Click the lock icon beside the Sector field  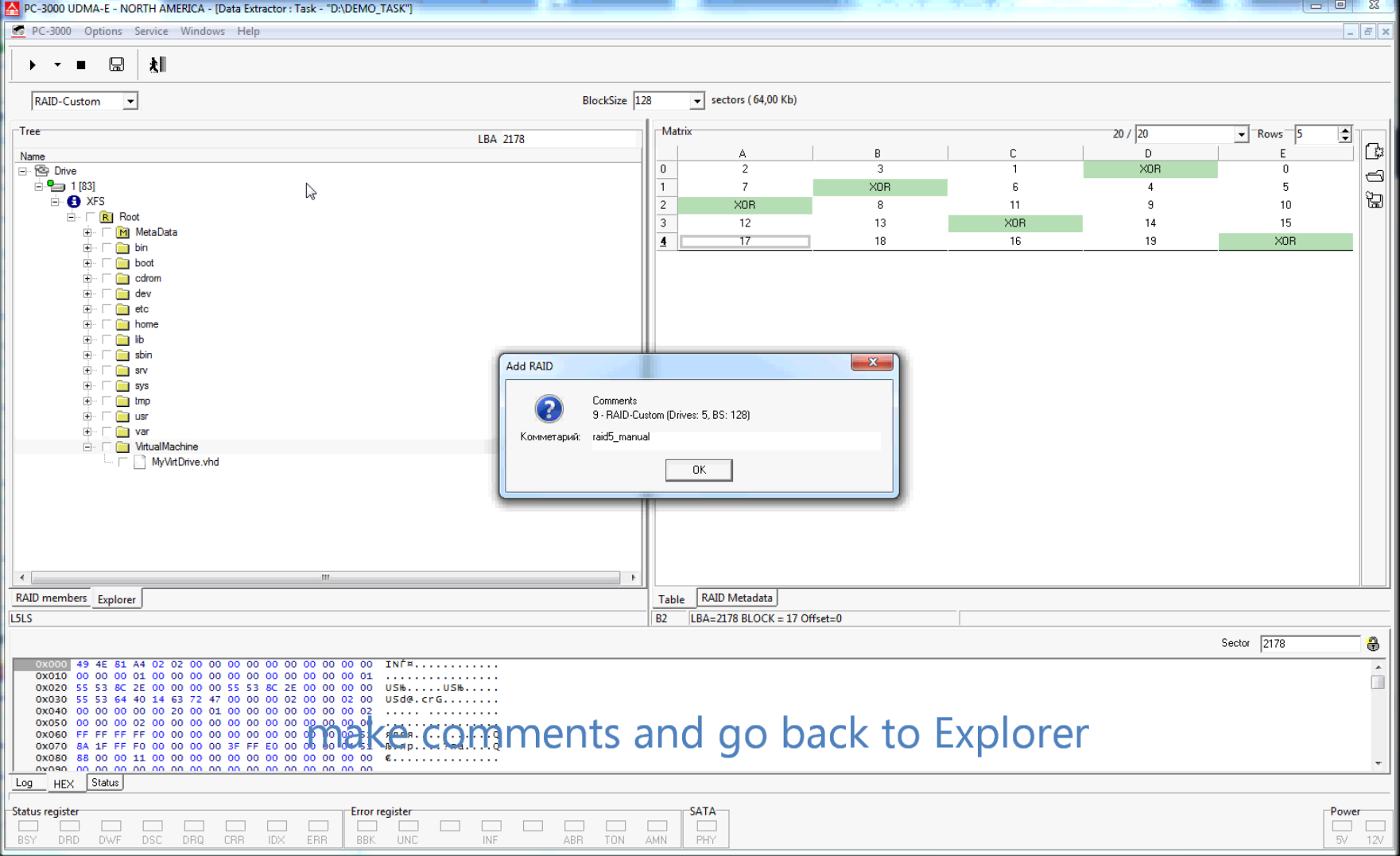1373,644
